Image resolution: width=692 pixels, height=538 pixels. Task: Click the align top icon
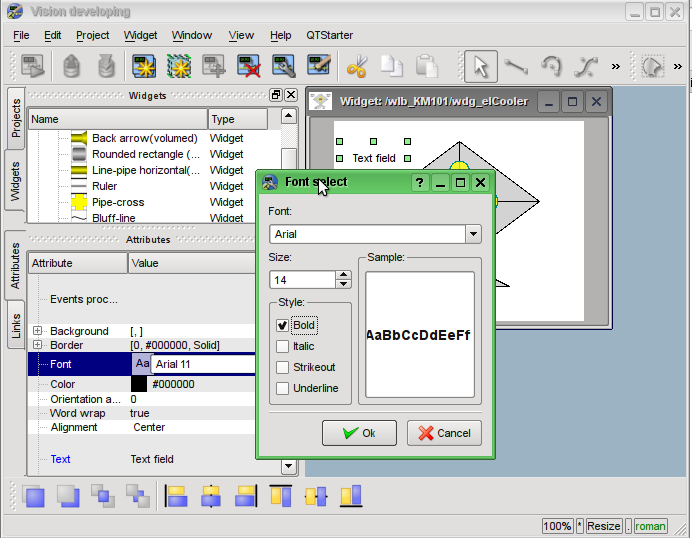point(281,496)
